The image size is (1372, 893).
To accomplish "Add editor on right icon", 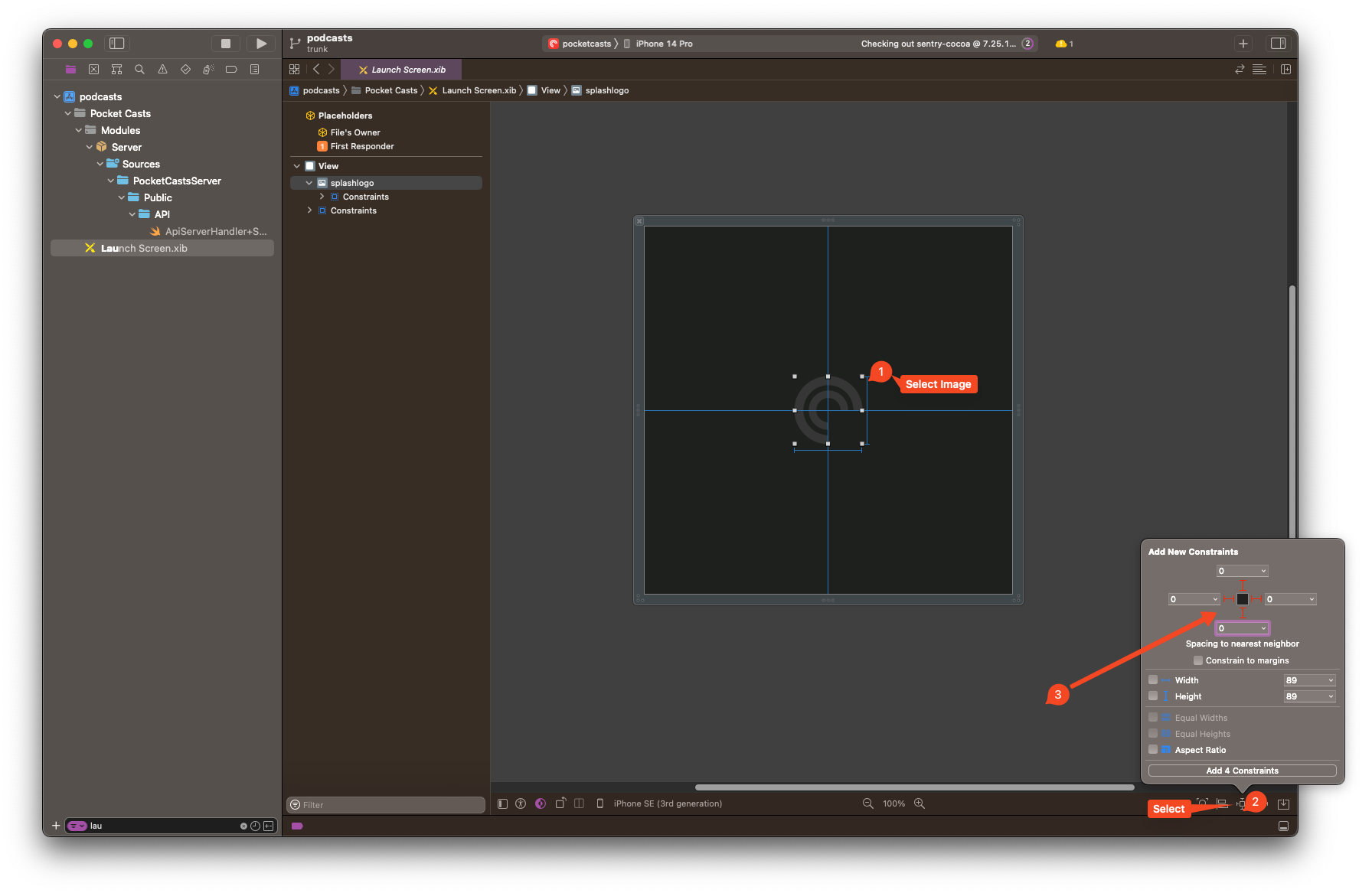I will tap(1285, 70).
